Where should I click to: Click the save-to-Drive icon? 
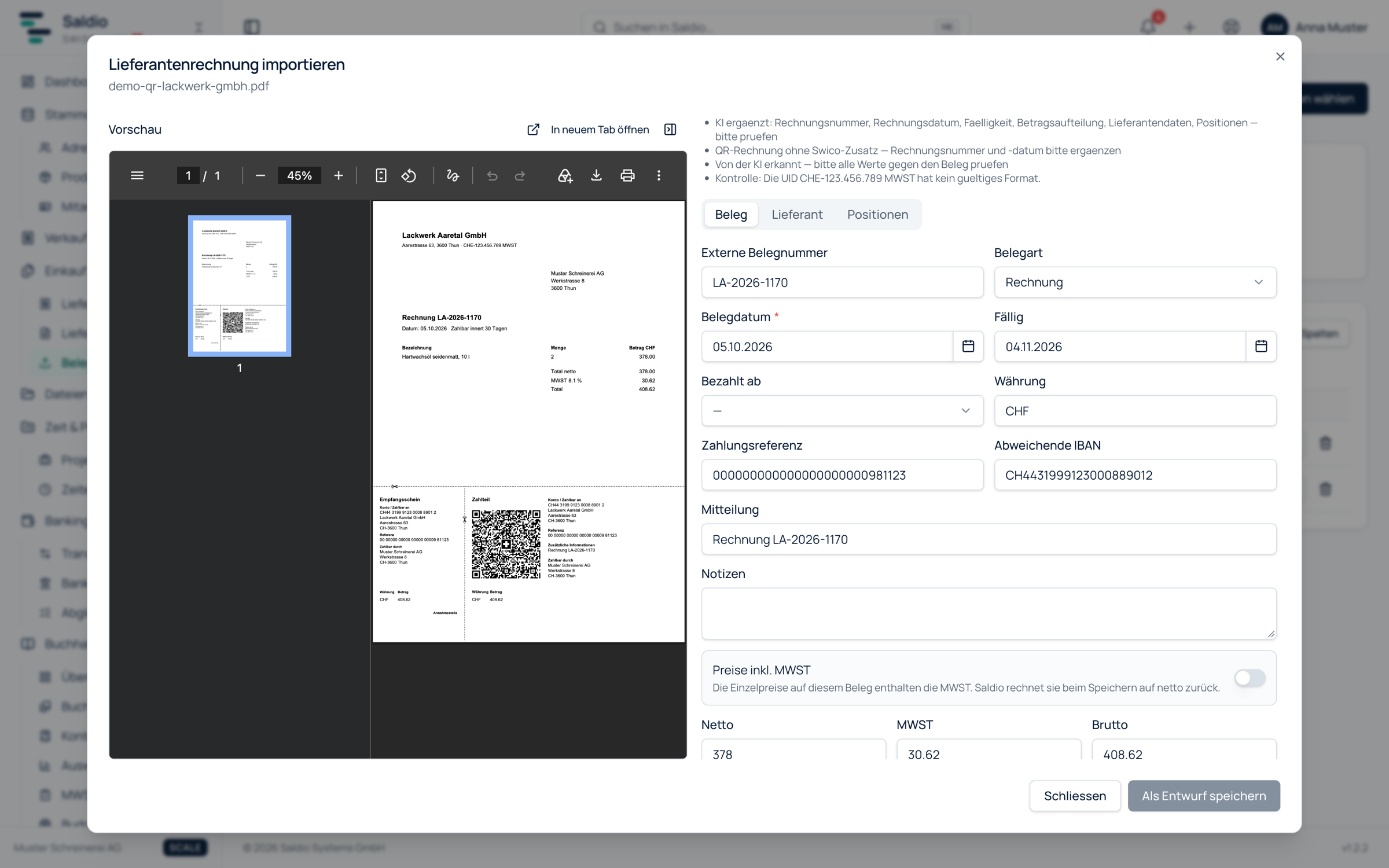pyautogui.click(x=565, y=175)
